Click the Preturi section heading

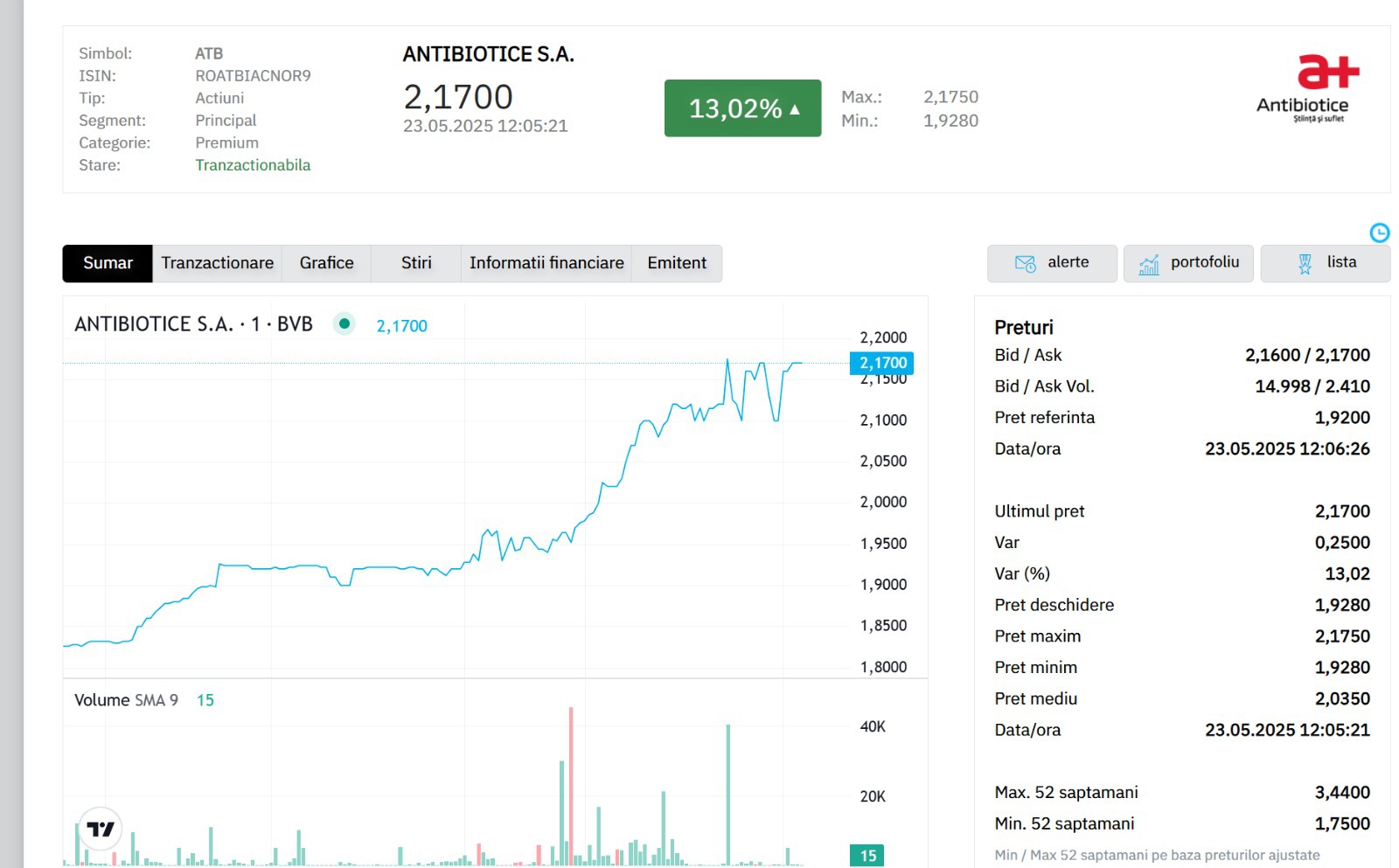click(x=1024, y=328)
